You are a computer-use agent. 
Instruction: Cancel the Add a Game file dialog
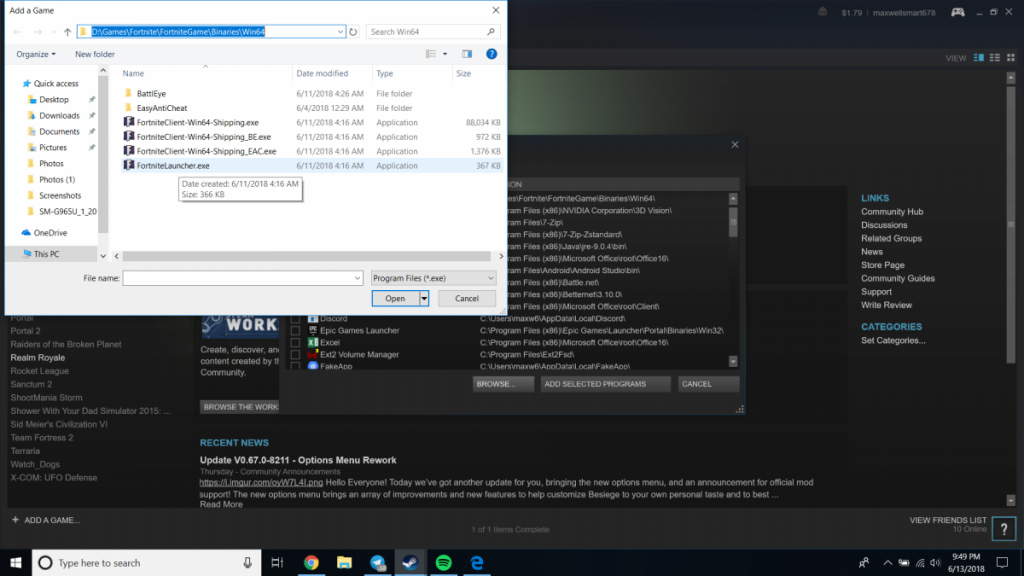(x=466, y=298)
